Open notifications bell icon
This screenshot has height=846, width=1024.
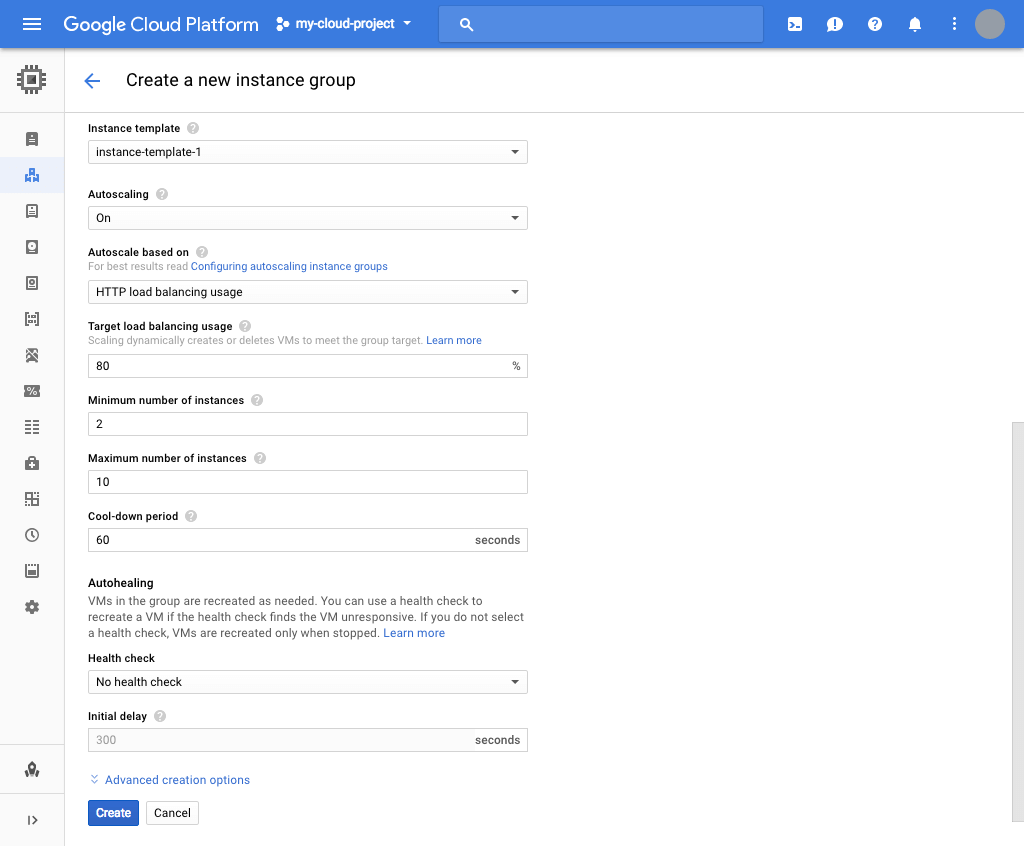[915, 24]
